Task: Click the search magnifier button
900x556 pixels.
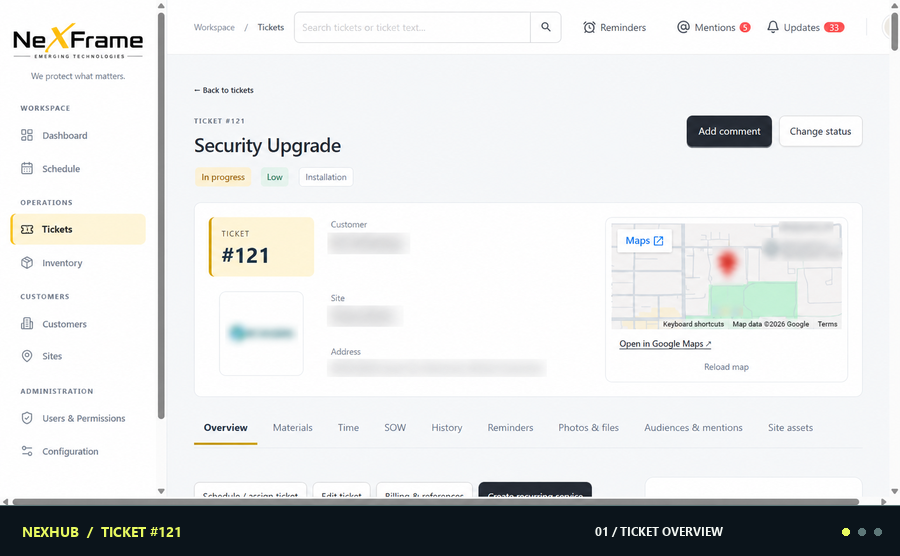Action: tap(546, 28)
